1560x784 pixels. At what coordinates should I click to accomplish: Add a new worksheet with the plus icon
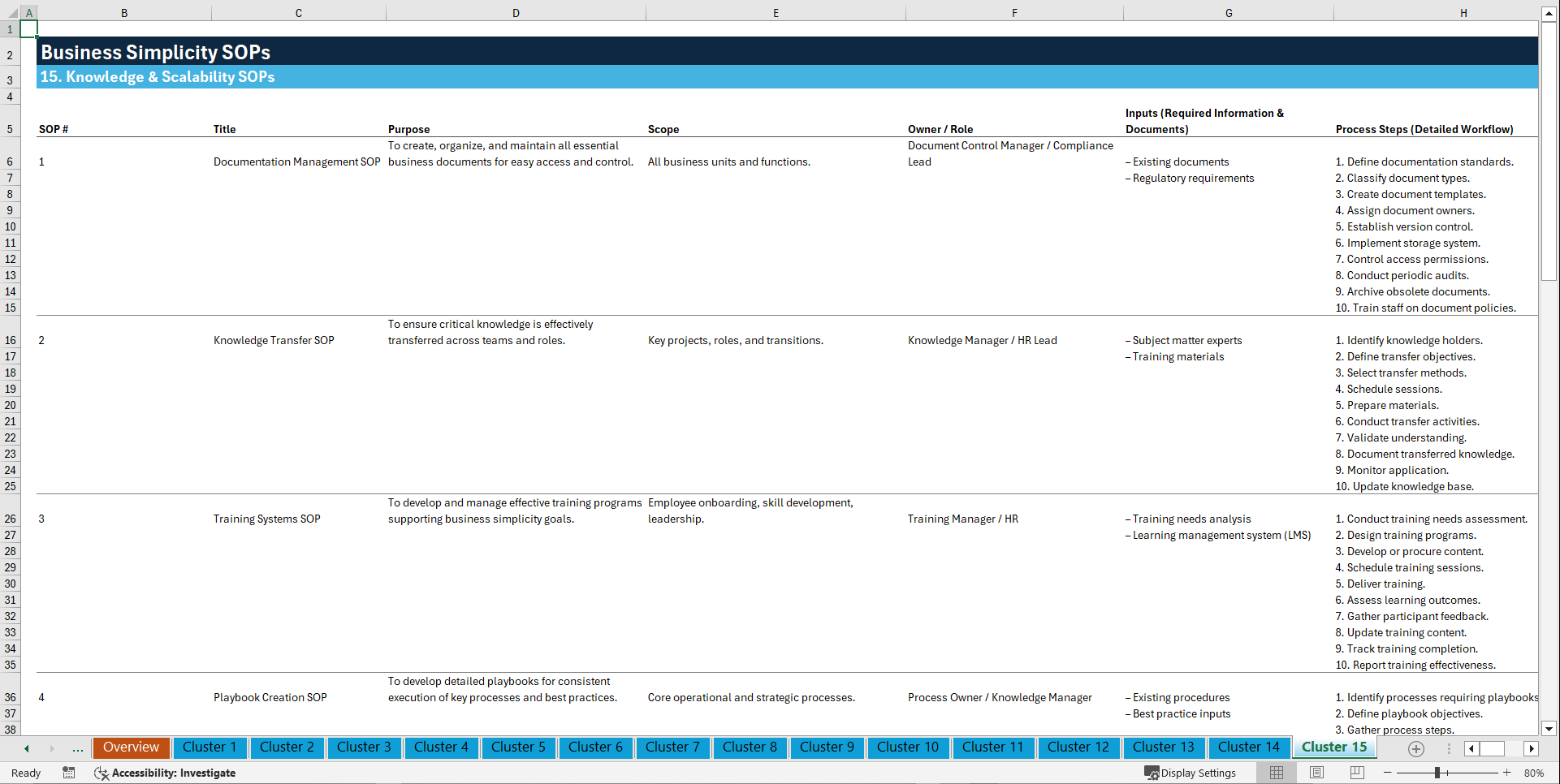pos(1416,748)
